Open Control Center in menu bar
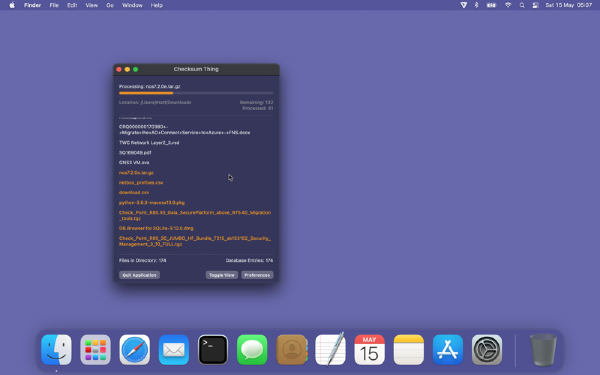600x375 pixels. (536, 5)
